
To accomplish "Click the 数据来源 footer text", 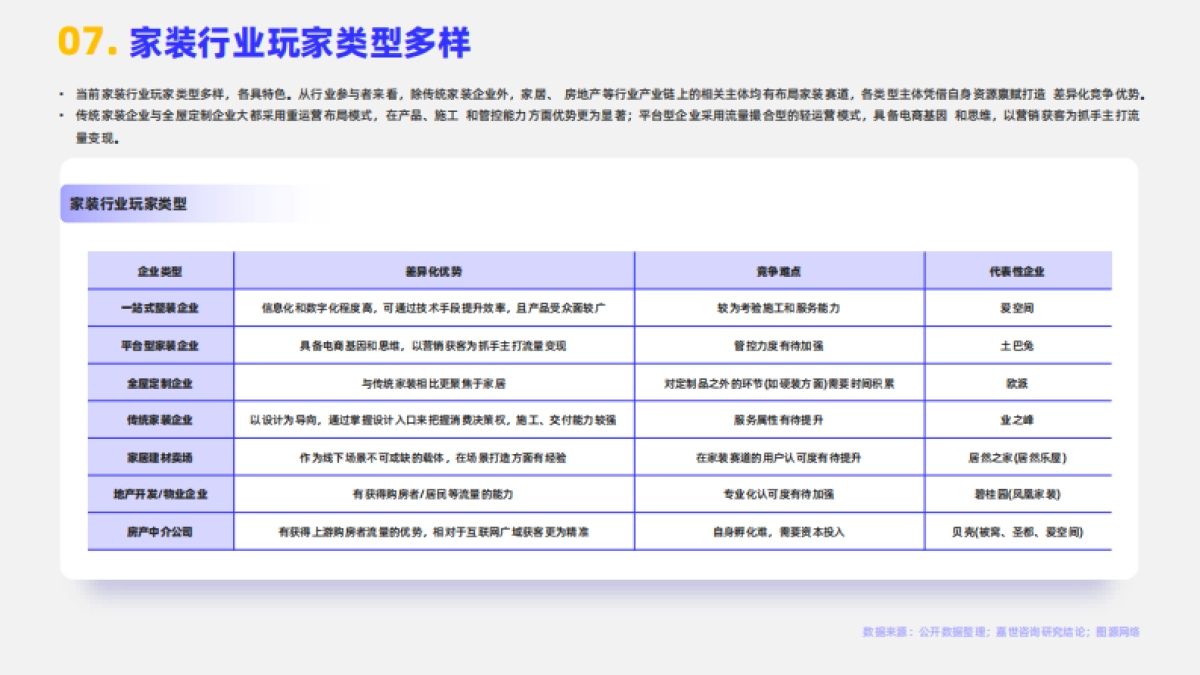I will (x=1000, y=633).
